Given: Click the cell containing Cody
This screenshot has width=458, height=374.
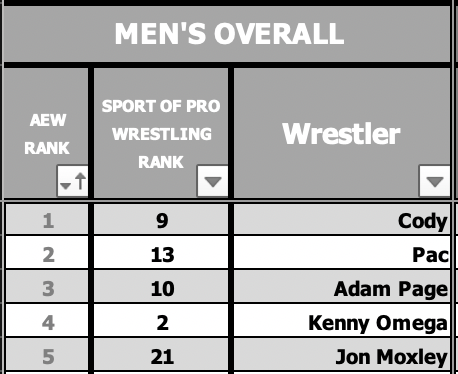Looking at the screenshot, I should tap(342, 219).
